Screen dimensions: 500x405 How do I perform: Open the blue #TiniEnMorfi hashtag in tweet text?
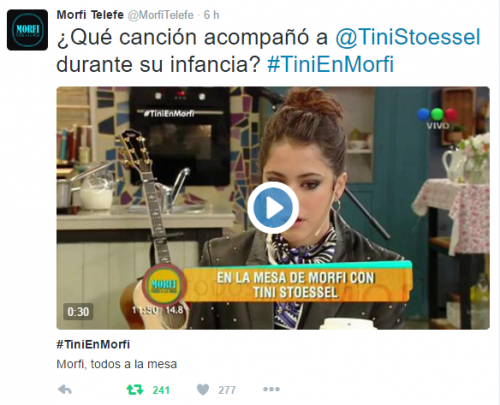pyautogui.click(x=331, y=64)
